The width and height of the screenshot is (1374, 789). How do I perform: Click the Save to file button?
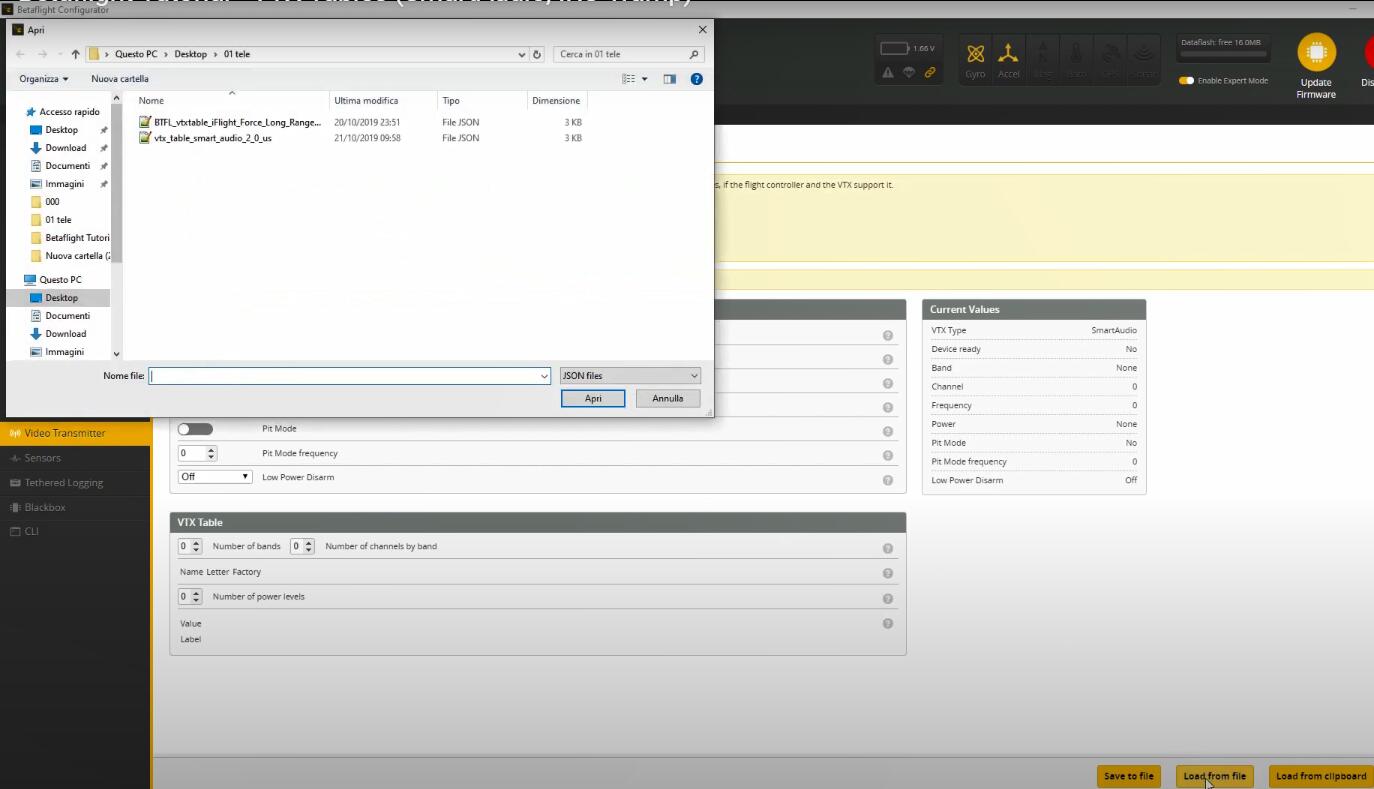[1128, 776]
